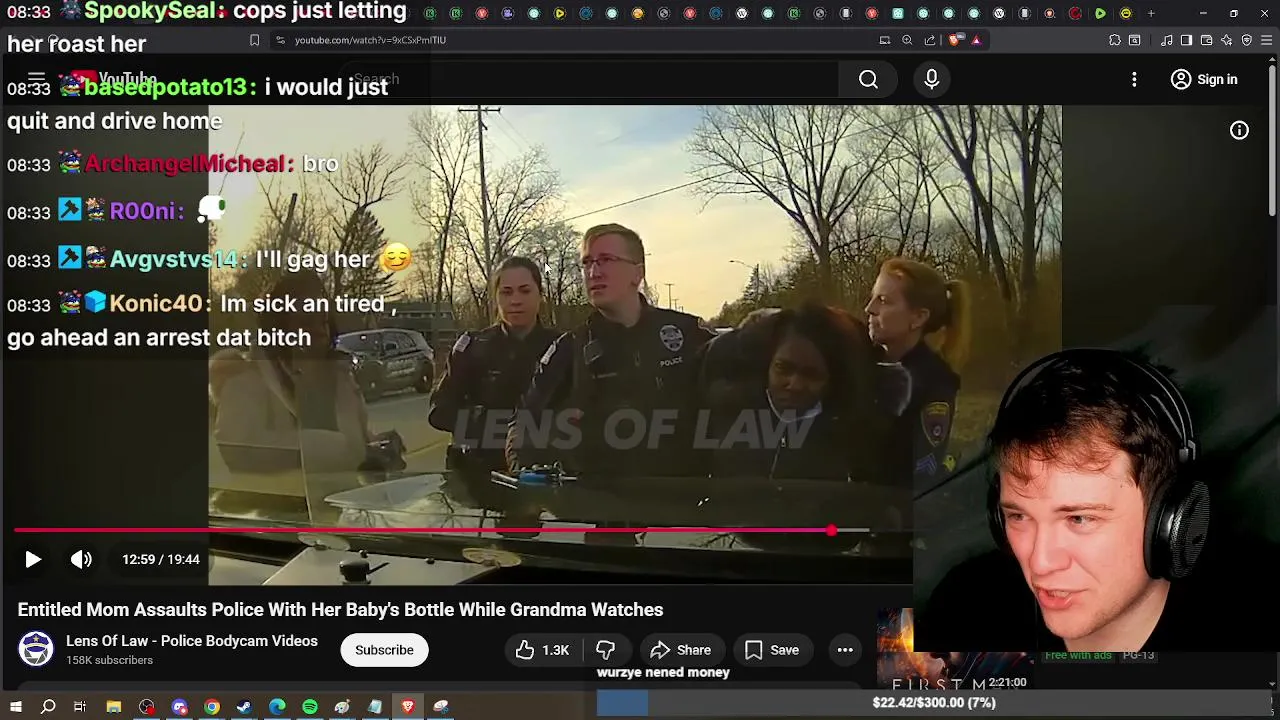Grab the red scrubber handle on the timeline
The width and height of the screenshot is (1280, 720).
831,531
